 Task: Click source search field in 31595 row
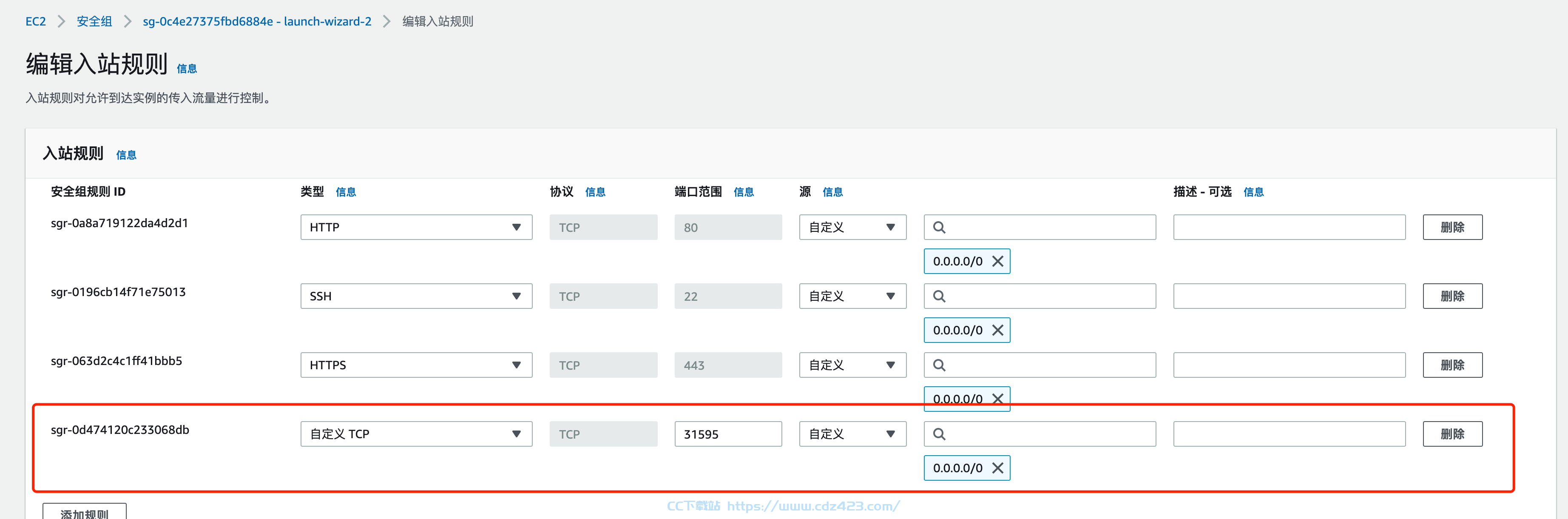point(1040,434)
